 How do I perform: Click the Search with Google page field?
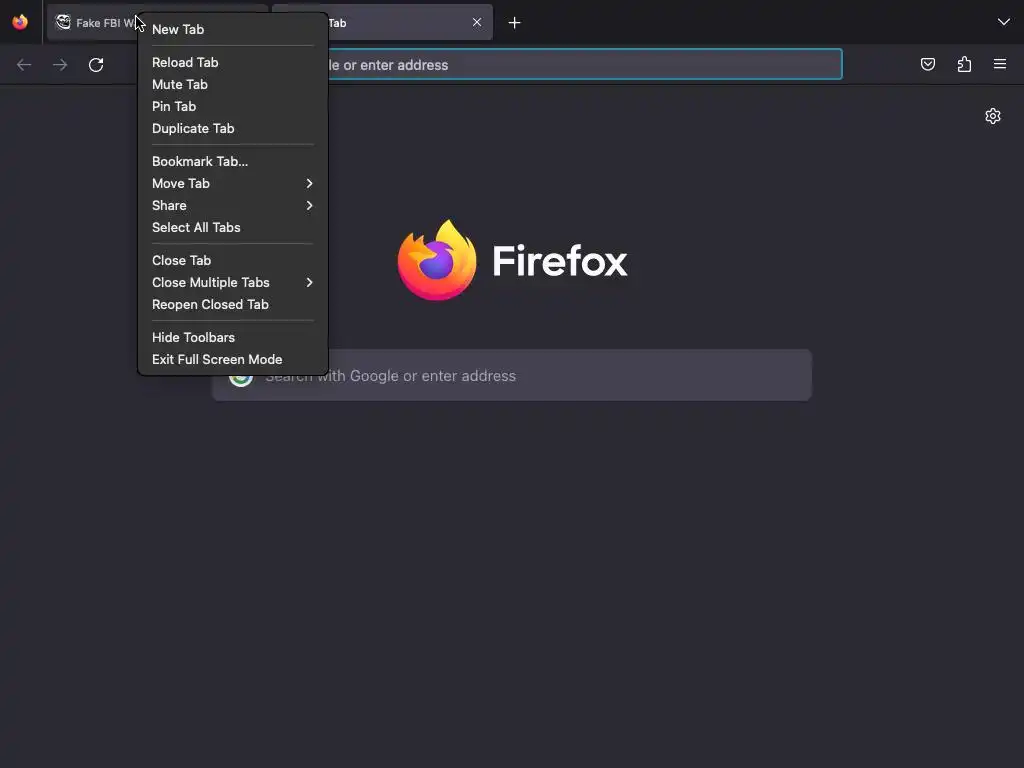512,376
